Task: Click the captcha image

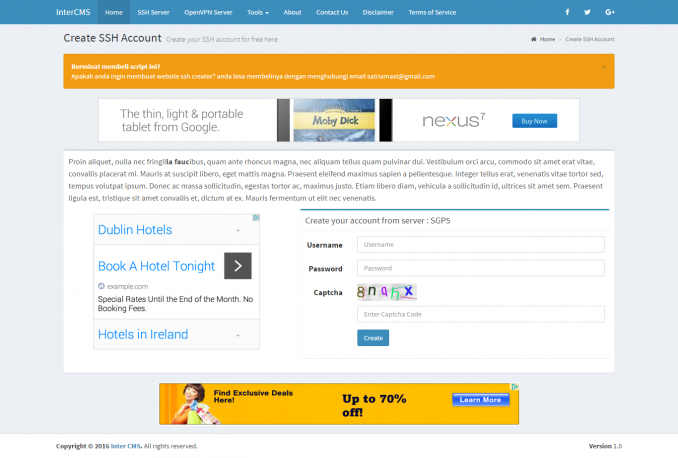Action: tap(386, 292)
